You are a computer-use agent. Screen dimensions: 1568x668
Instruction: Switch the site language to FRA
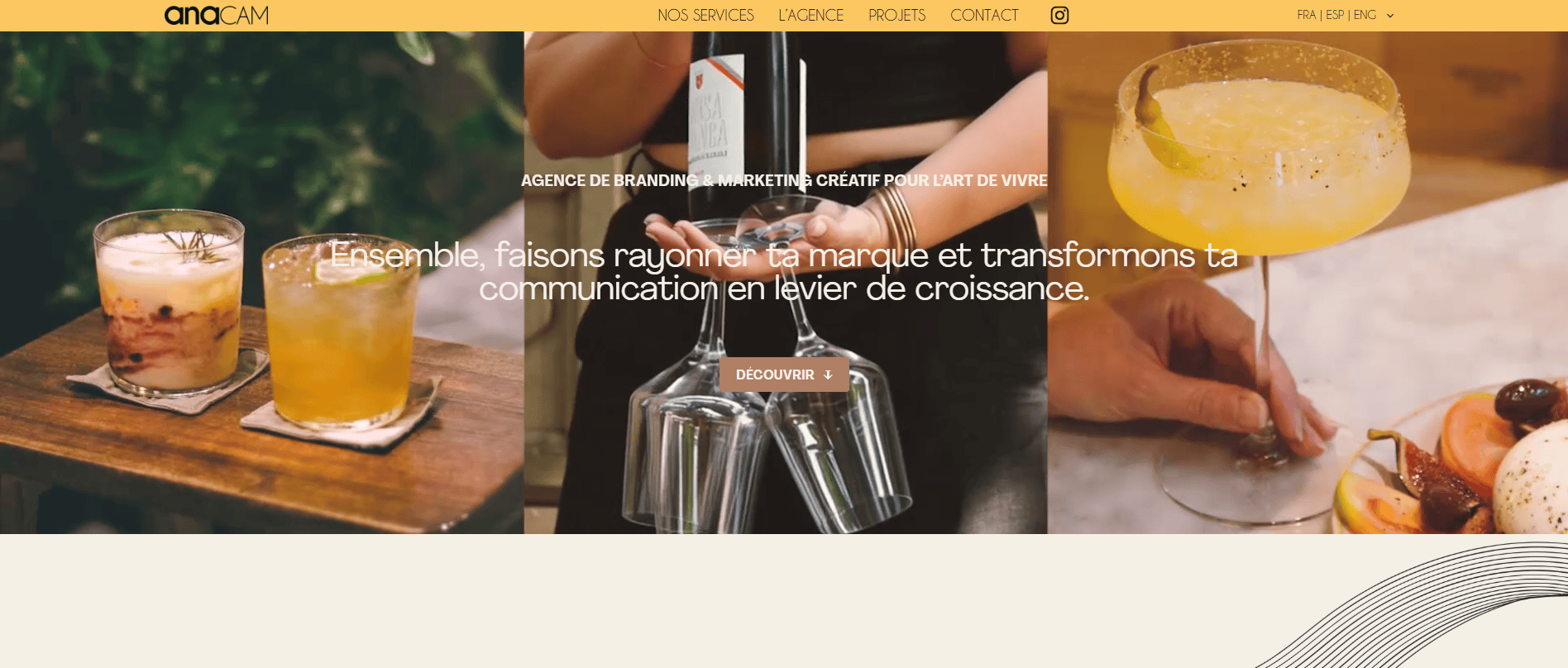click(1307, 15)
